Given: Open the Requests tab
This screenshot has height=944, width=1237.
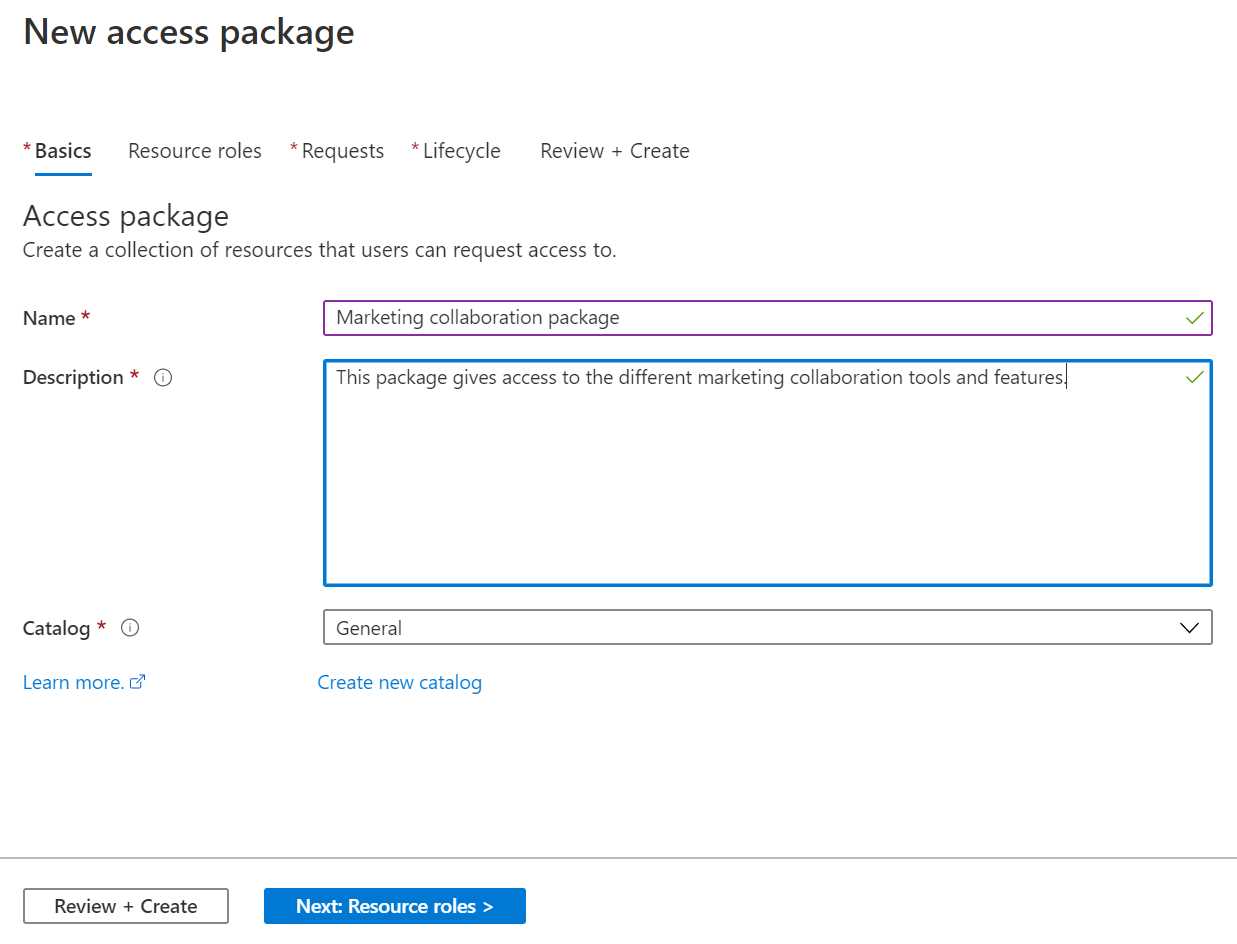Looking at the screenshot, I should (344, 150).
